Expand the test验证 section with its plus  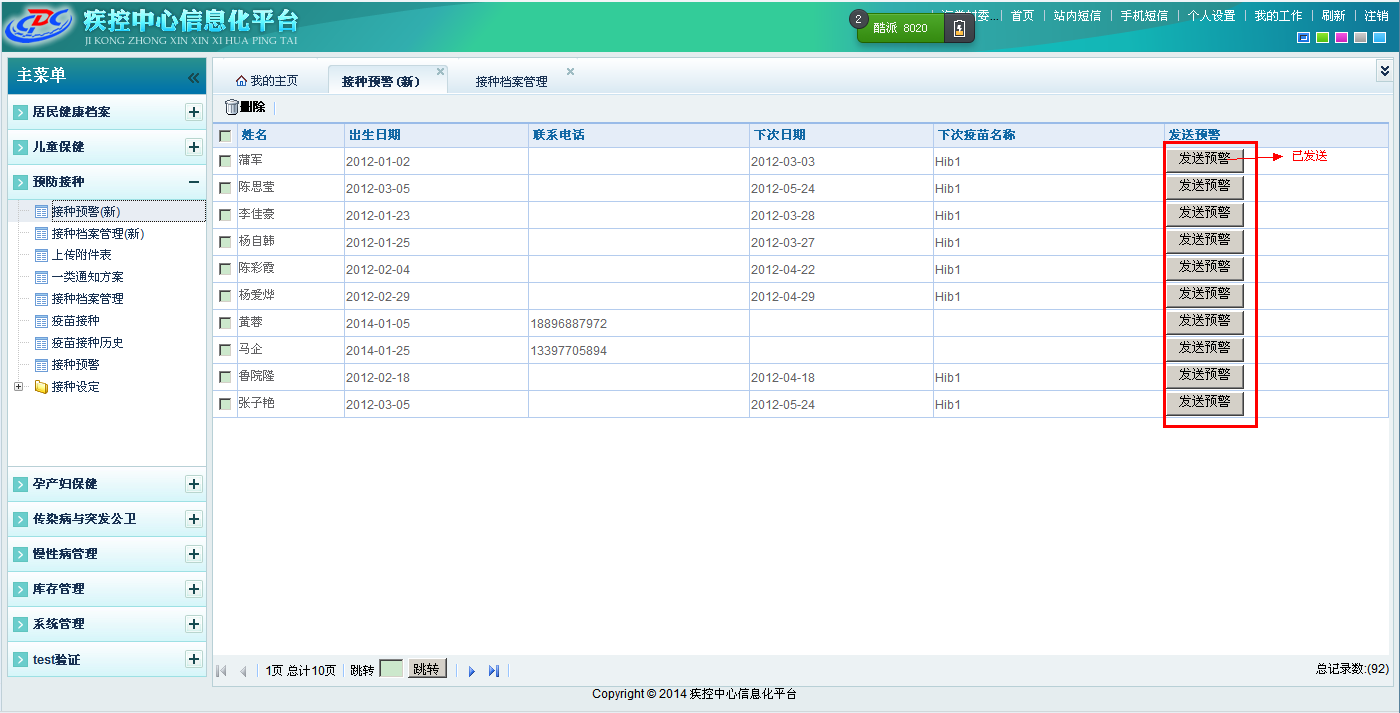(x=194, y=659)
